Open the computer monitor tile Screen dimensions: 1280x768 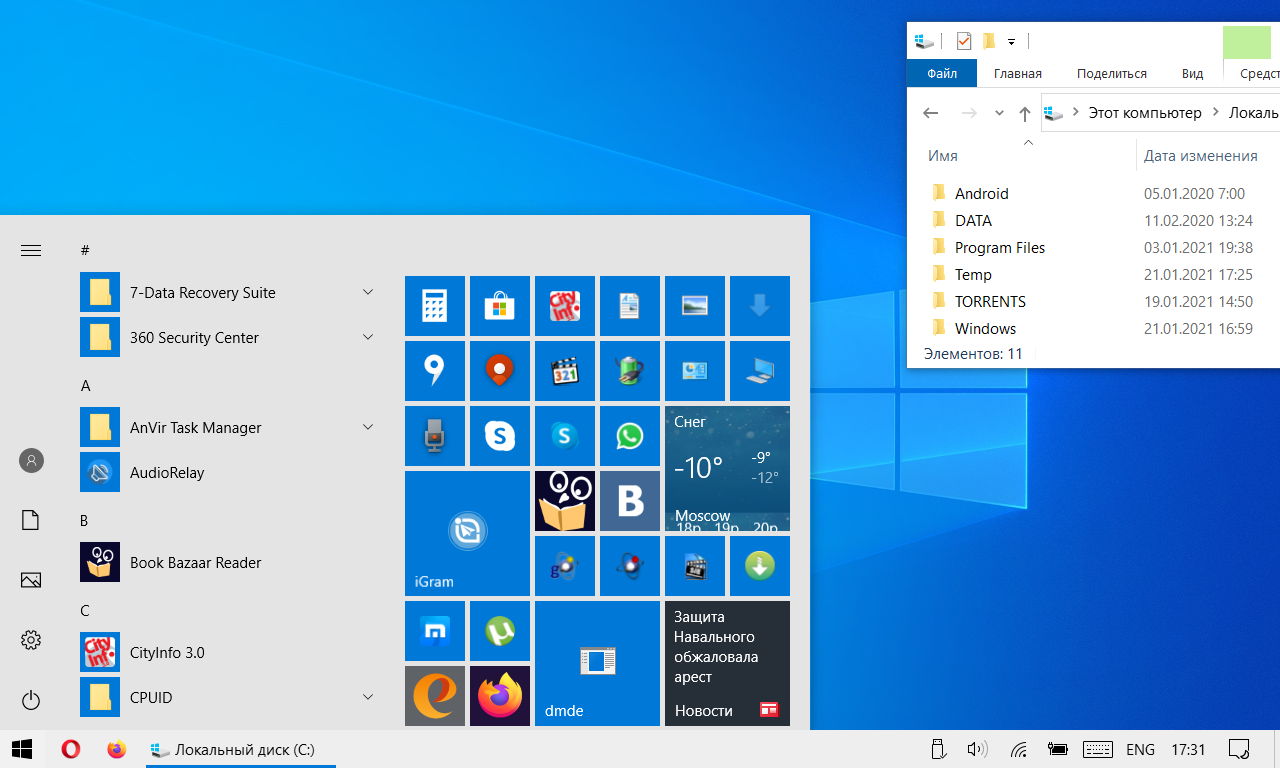(759, 371)
